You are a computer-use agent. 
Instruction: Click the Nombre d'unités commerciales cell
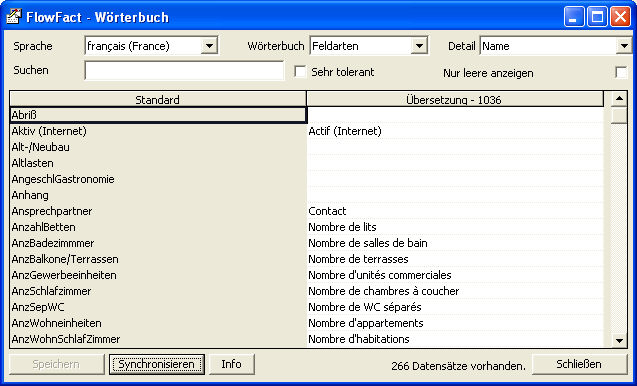(x=455, y=275)
